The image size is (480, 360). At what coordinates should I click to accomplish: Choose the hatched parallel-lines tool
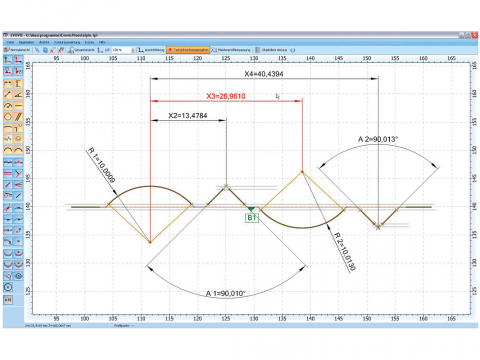[x=18, y=116]
